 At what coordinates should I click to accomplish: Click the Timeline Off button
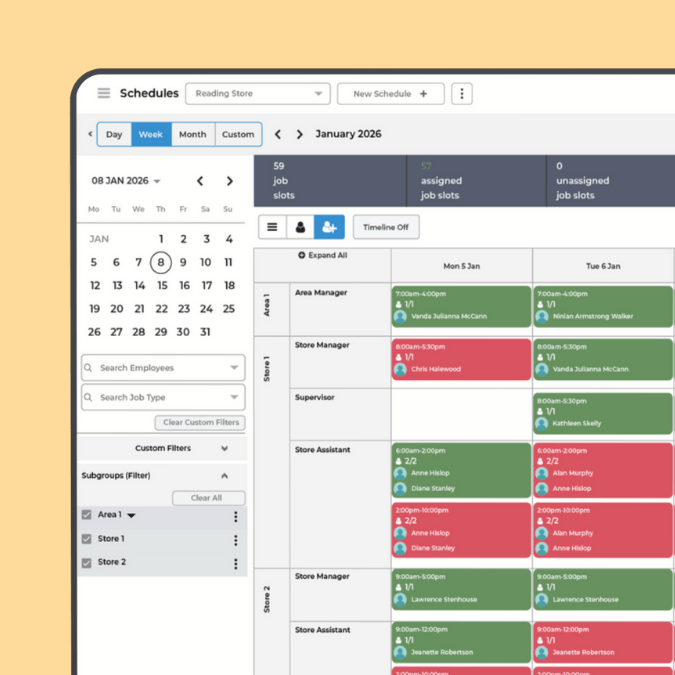click(x=385, y=228)
